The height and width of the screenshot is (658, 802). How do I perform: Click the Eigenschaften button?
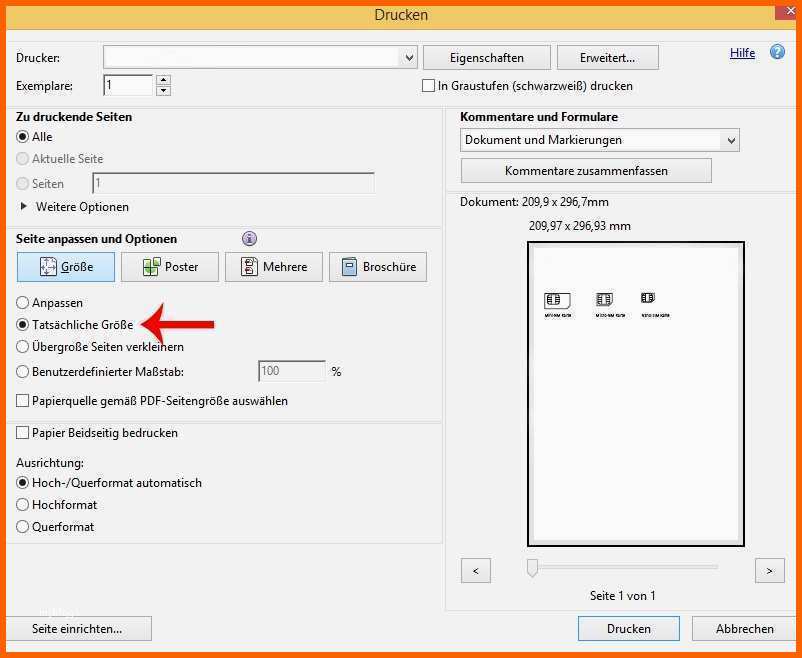(x=487, y=58)
